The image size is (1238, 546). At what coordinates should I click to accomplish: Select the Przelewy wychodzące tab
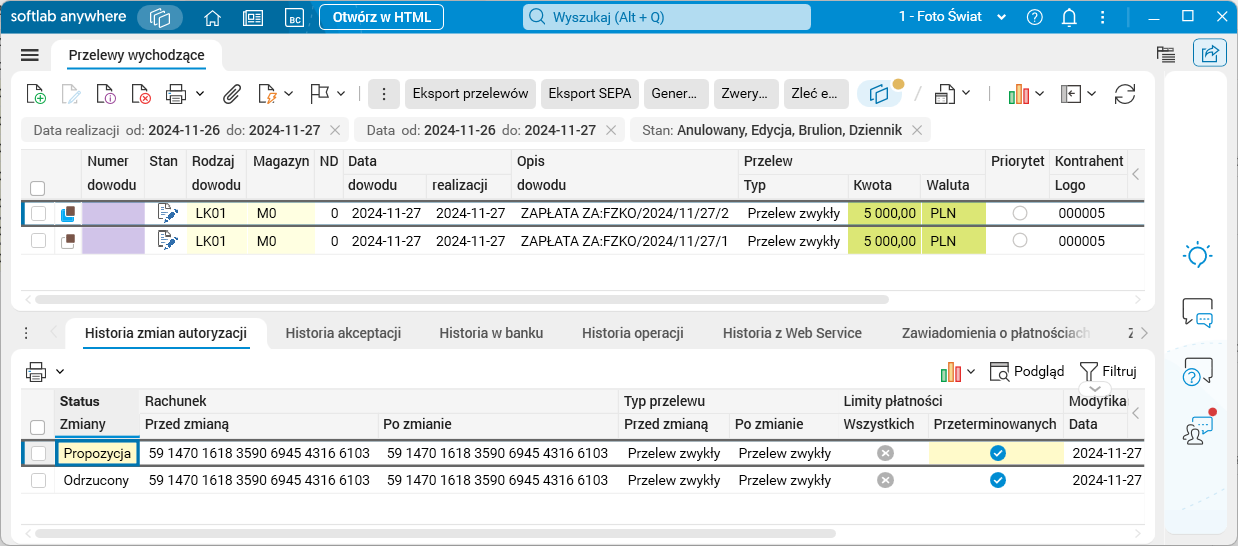click(x=136, y=55)
